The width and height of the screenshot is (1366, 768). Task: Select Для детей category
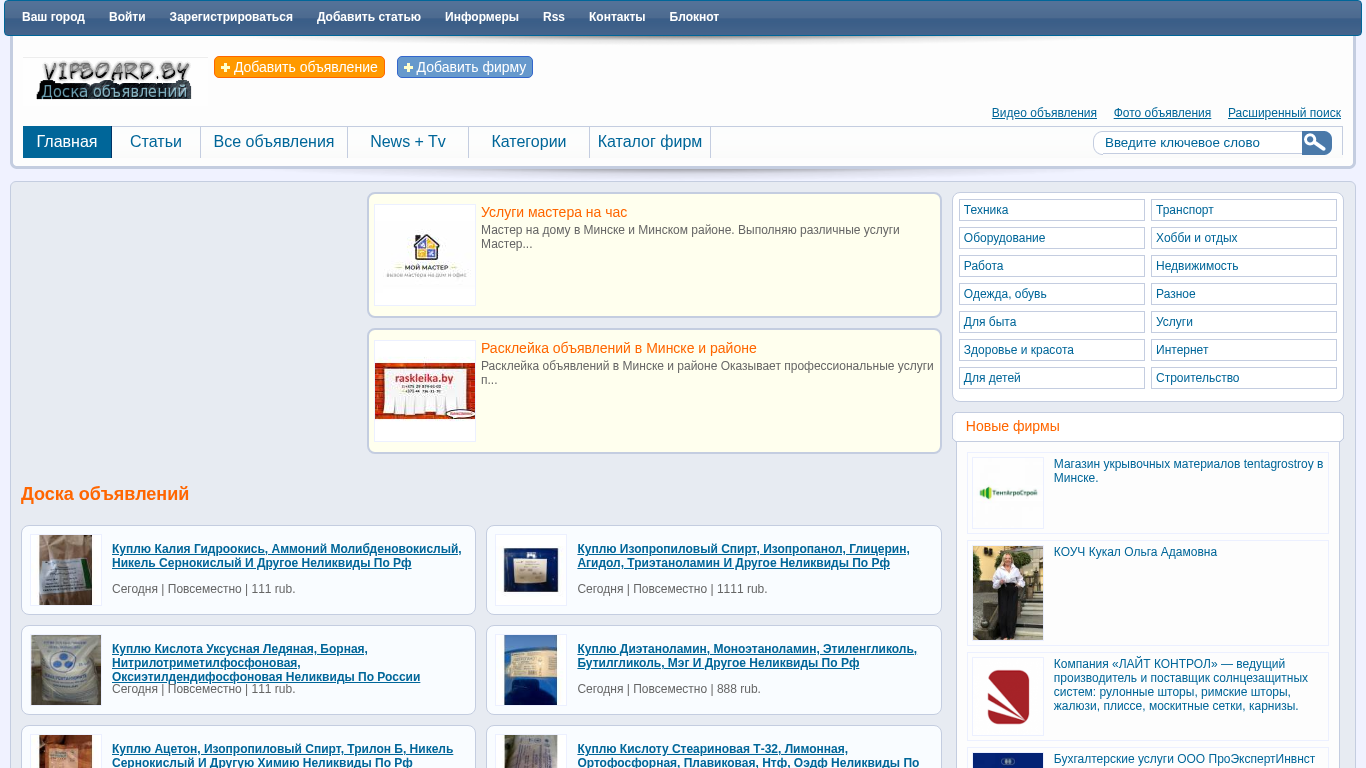coord(1052,378)
